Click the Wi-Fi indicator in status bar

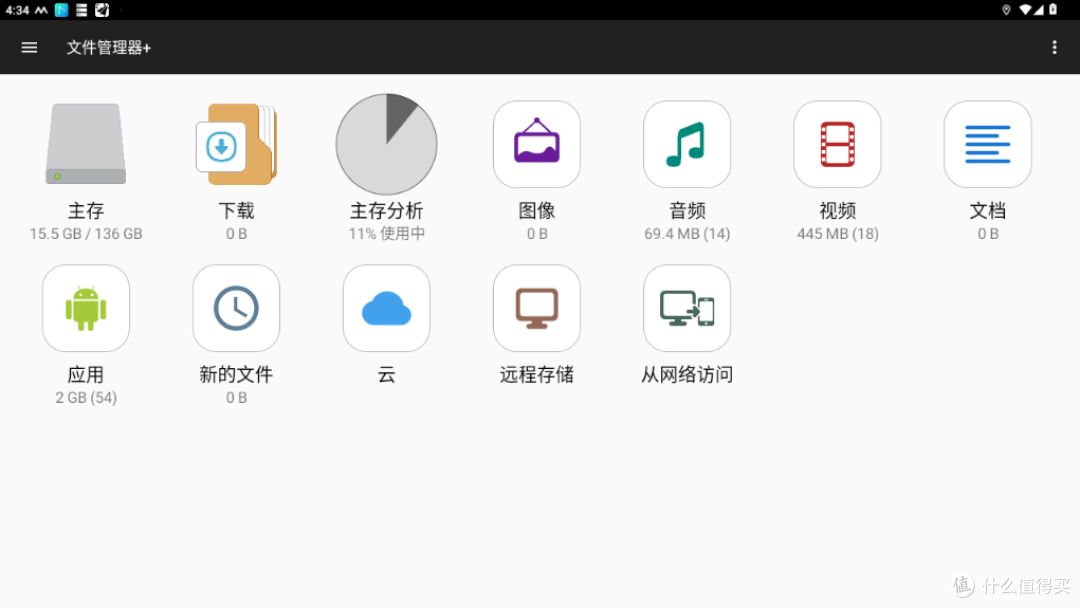(x=1025, y=10)
